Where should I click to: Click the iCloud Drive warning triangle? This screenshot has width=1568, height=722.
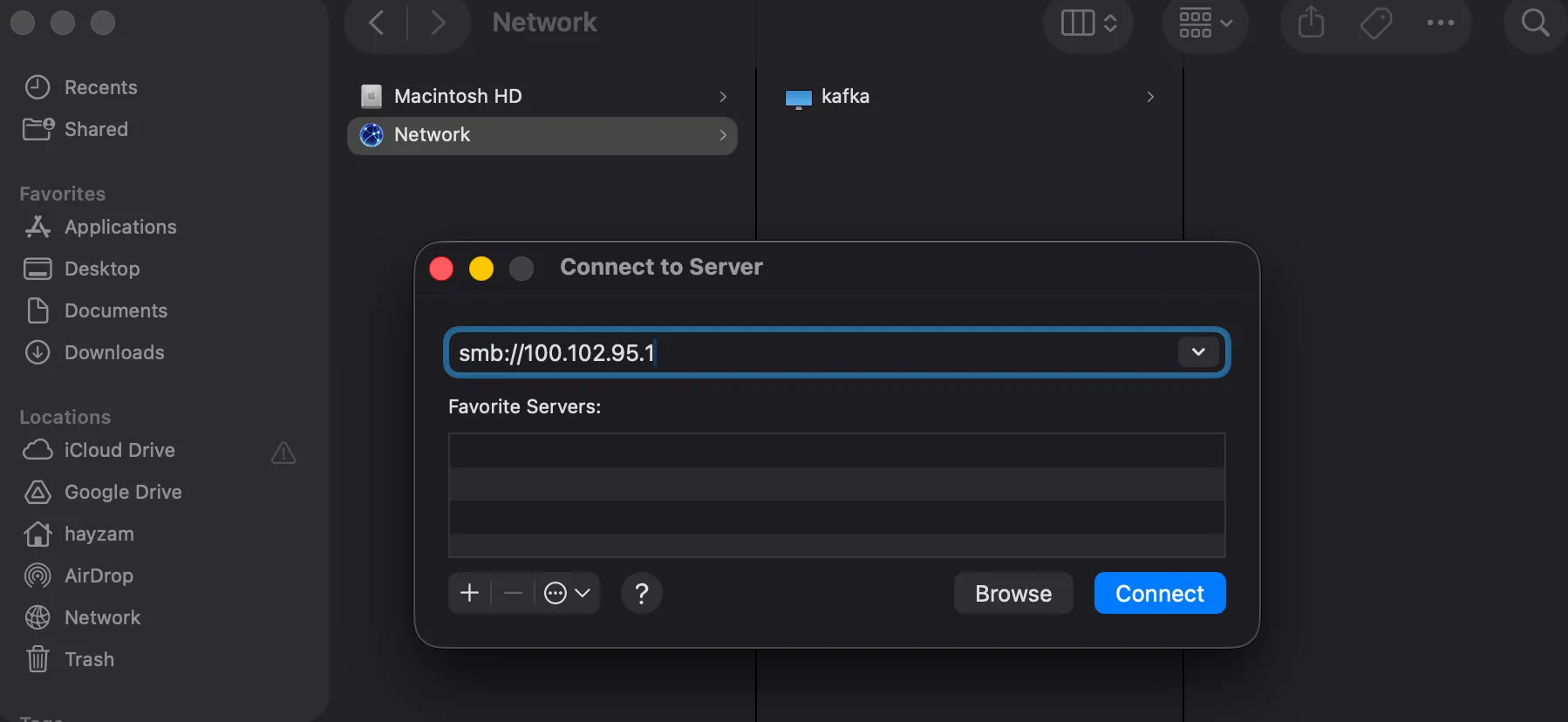point(283,452)
